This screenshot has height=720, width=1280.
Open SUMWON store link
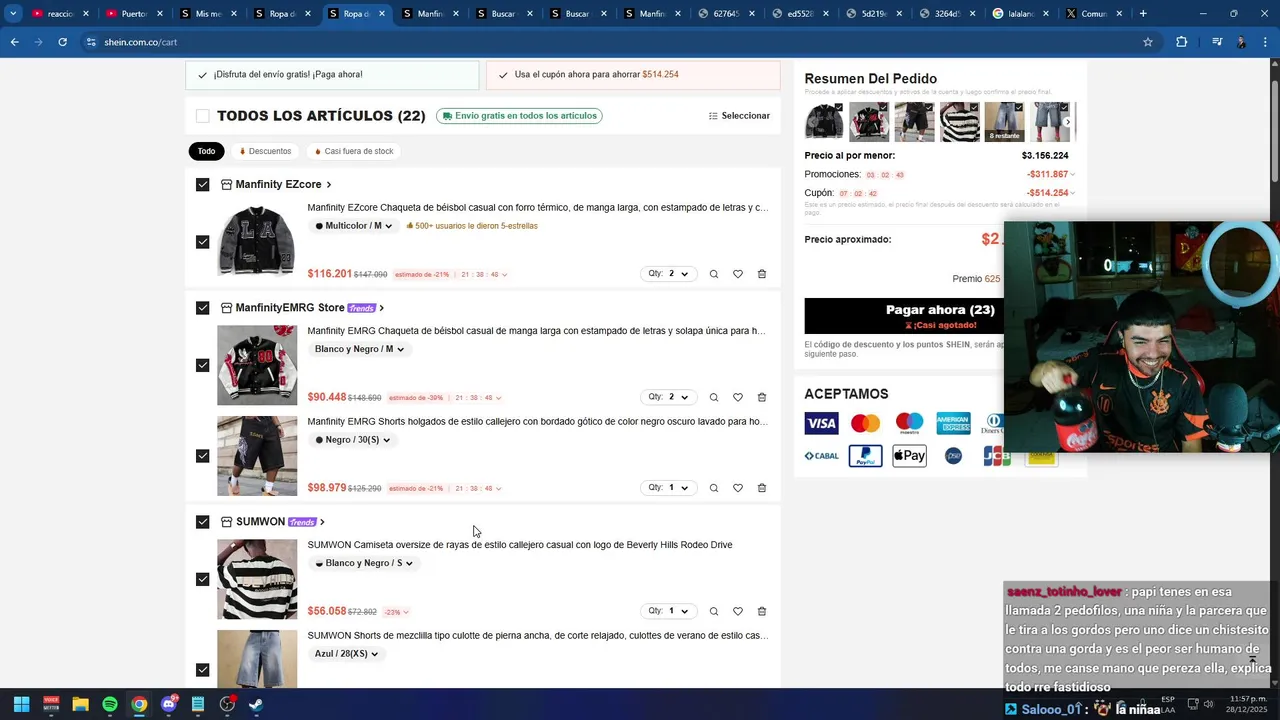pyautogui.click(x=260, y=522)
